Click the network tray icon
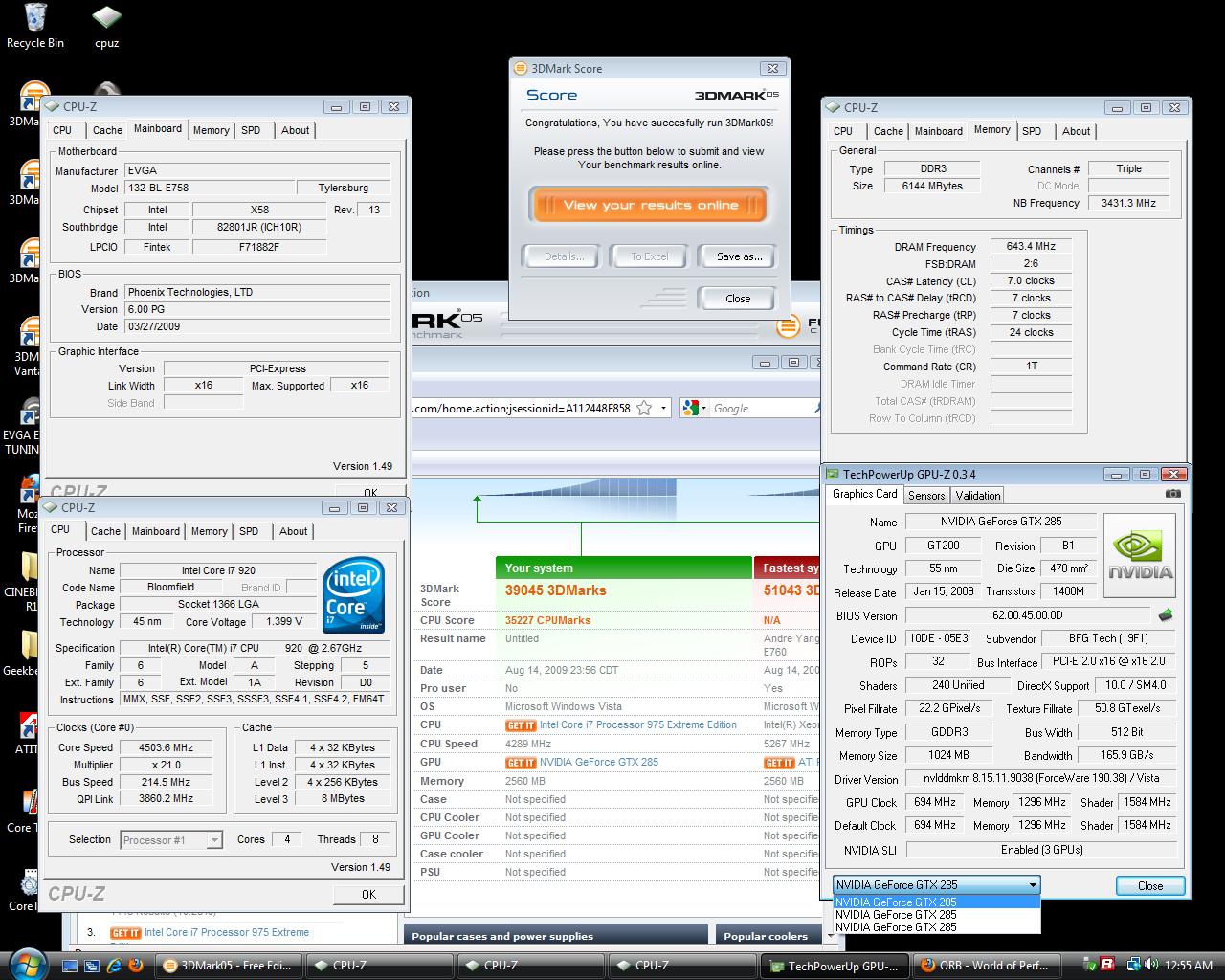 click(x=1133, y=965)
